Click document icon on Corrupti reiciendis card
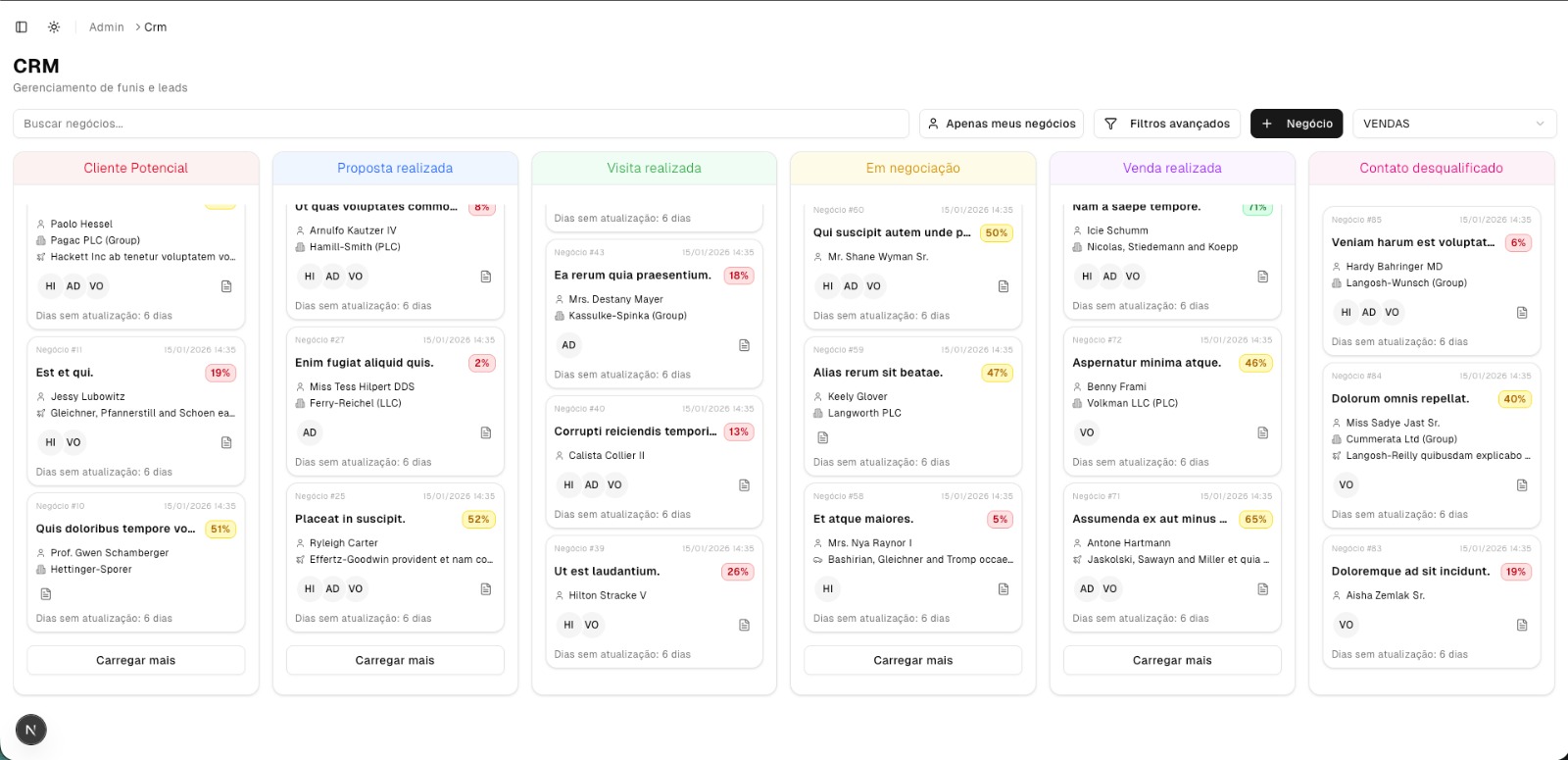 coord(745,484)
